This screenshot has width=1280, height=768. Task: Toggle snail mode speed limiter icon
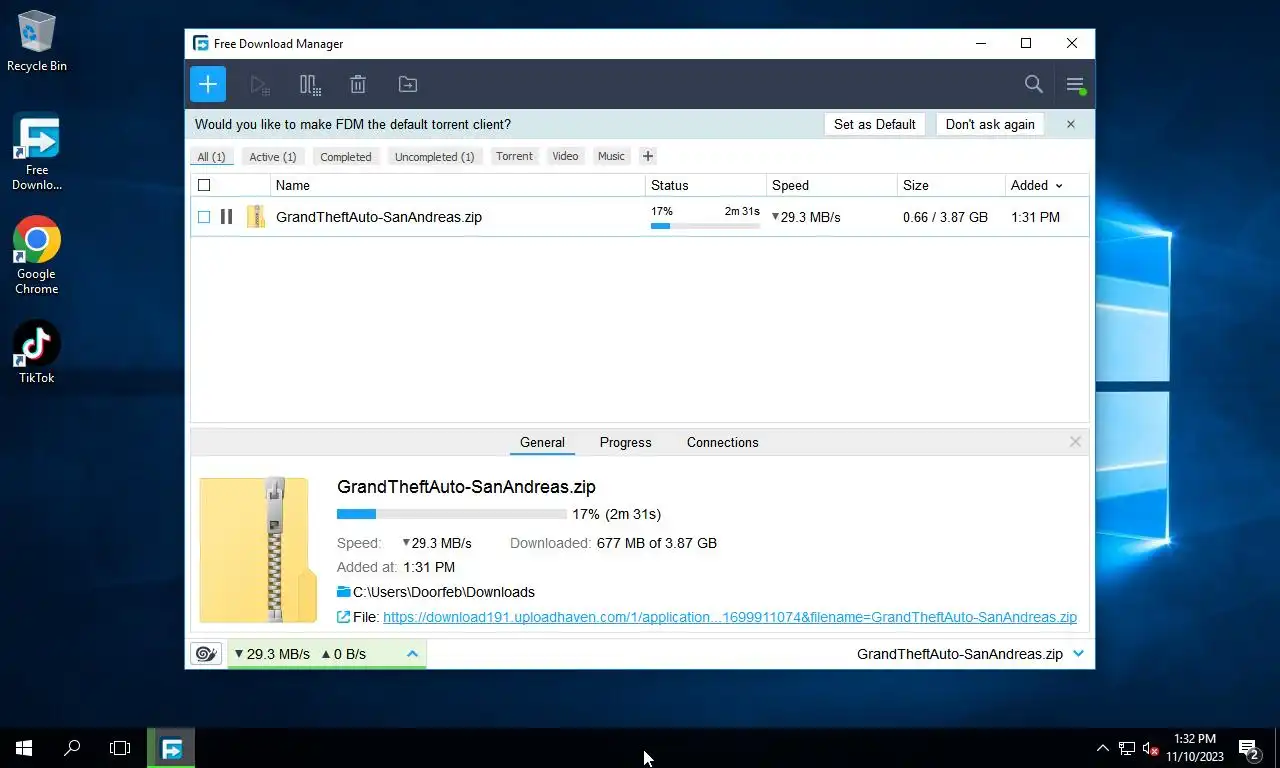point(207,654)
